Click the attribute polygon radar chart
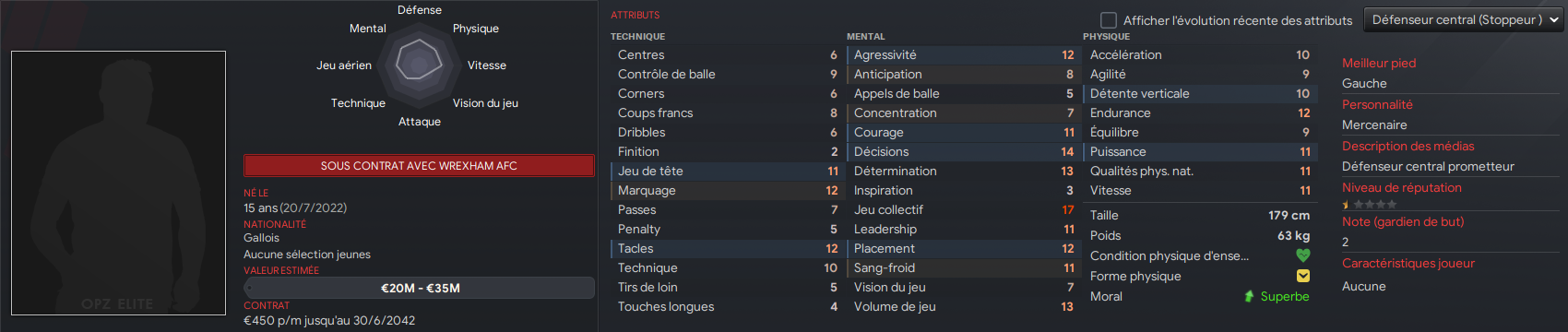 pyautogui.click(x=420, y=63)
